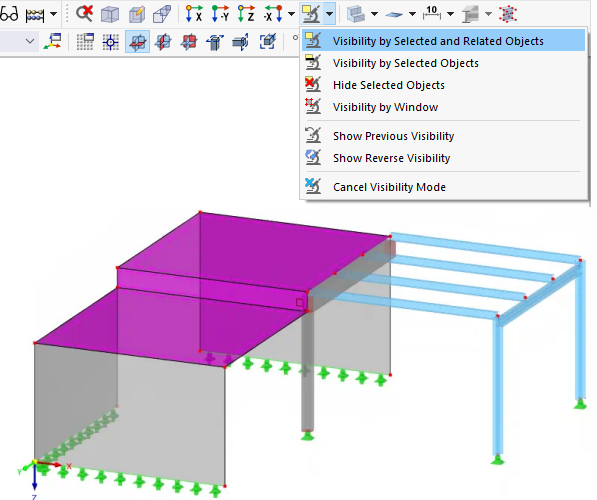Open the dropdown next to abacus icon

point(53,14)
